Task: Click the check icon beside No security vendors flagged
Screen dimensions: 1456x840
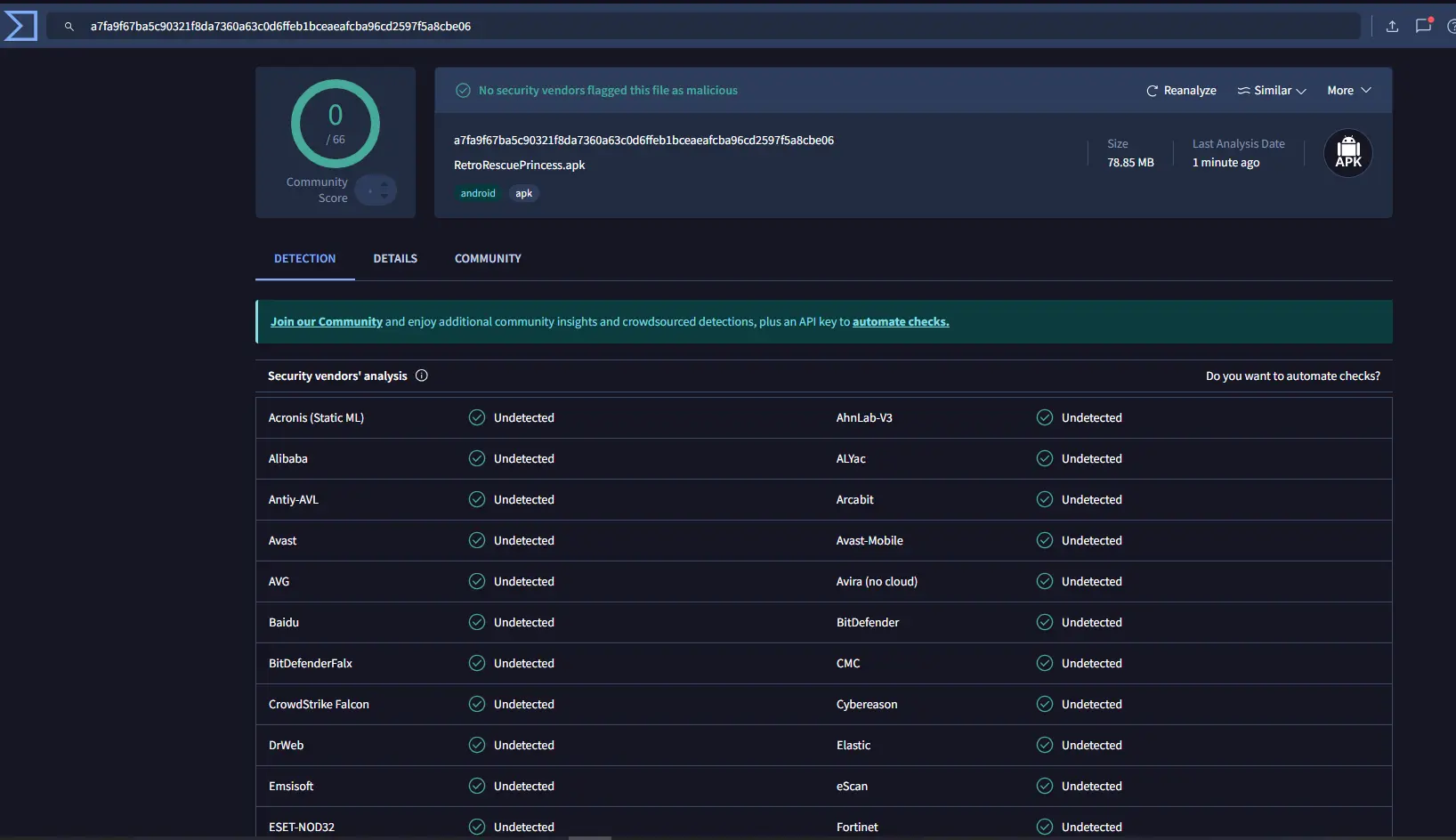Action: (463, 91)
